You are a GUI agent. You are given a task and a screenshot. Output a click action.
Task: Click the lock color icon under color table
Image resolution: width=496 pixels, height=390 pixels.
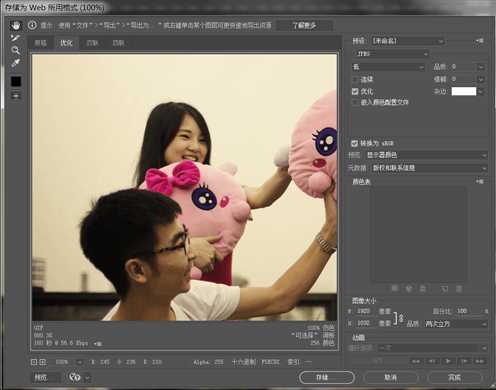pos(423,288)
